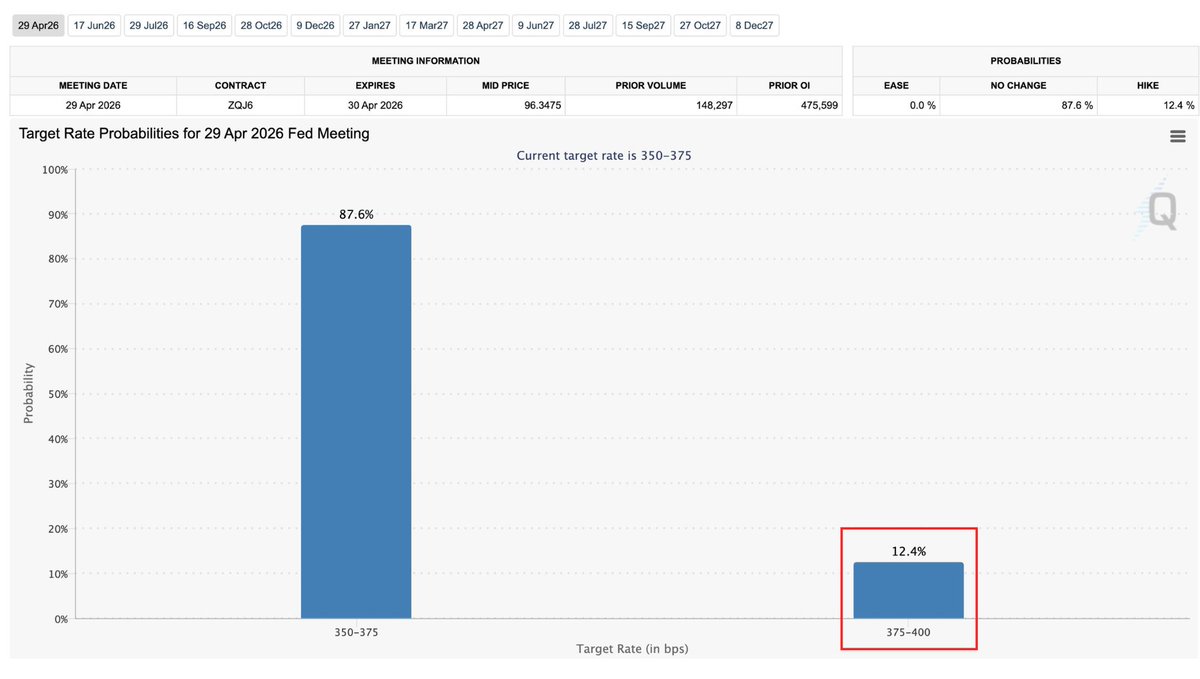
Task: Choose the 9 Dec26 meeting tab
Action: point(314,26)
